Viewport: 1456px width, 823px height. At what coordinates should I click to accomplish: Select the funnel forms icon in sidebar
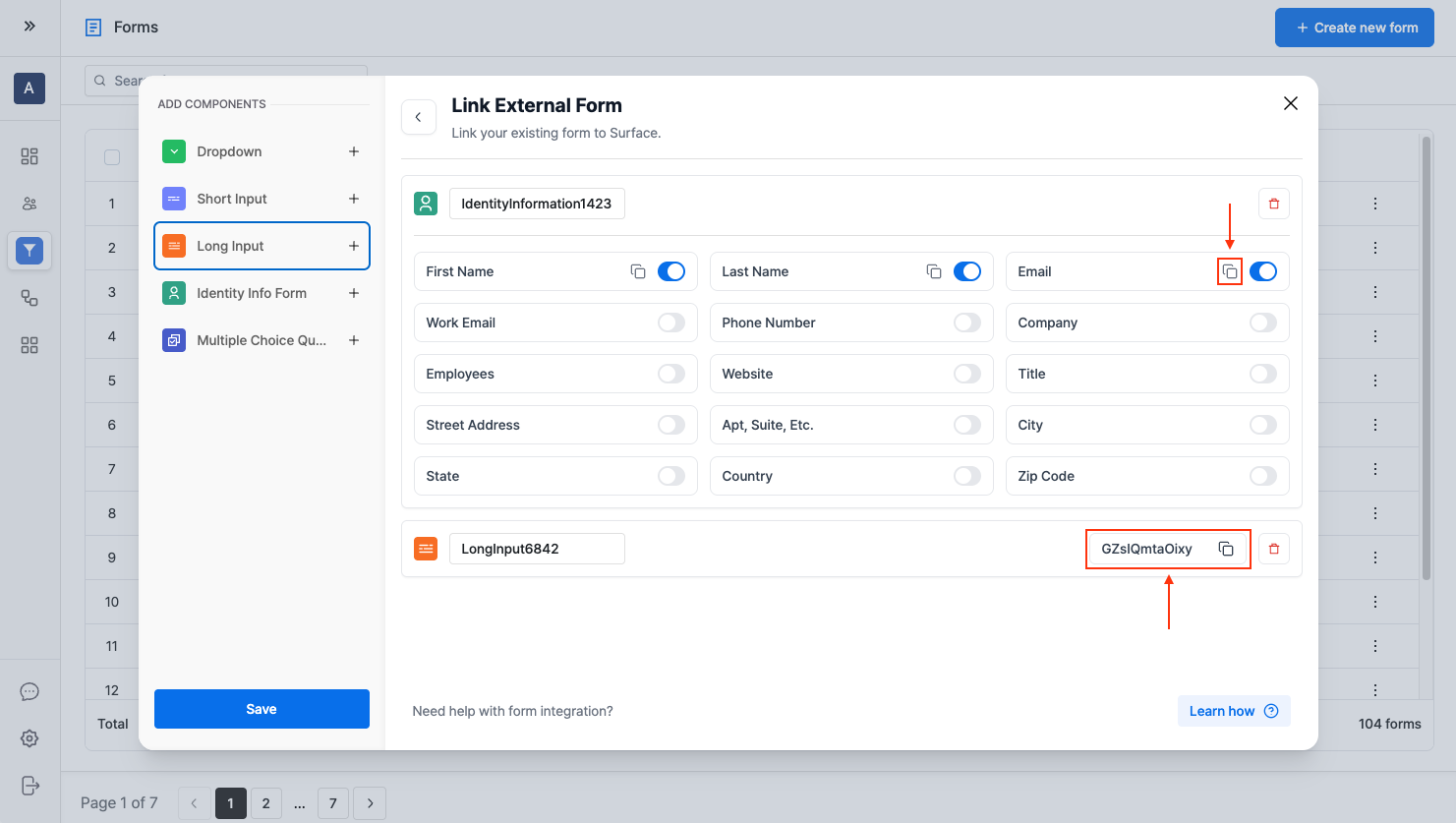[x=29, y=251]
